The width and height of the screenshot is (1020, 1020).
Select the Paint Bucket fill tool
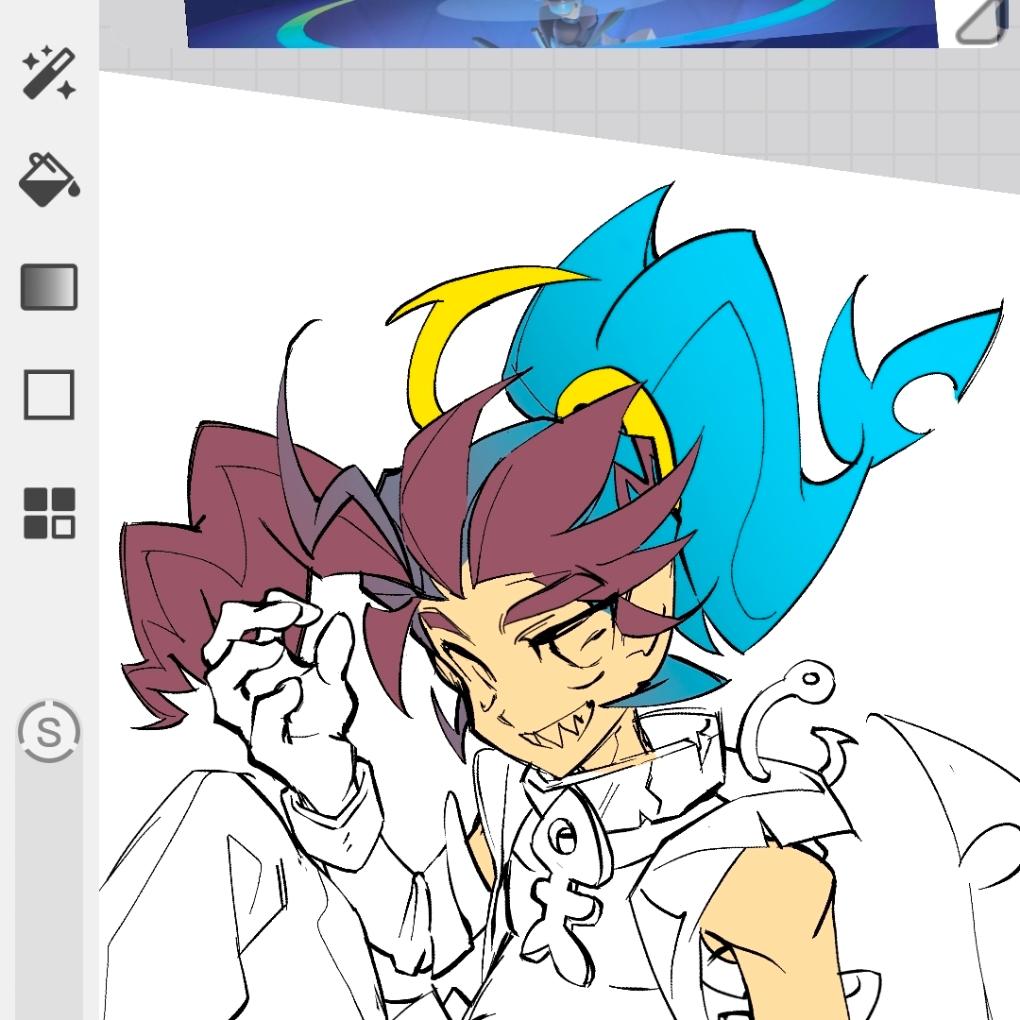49,180
